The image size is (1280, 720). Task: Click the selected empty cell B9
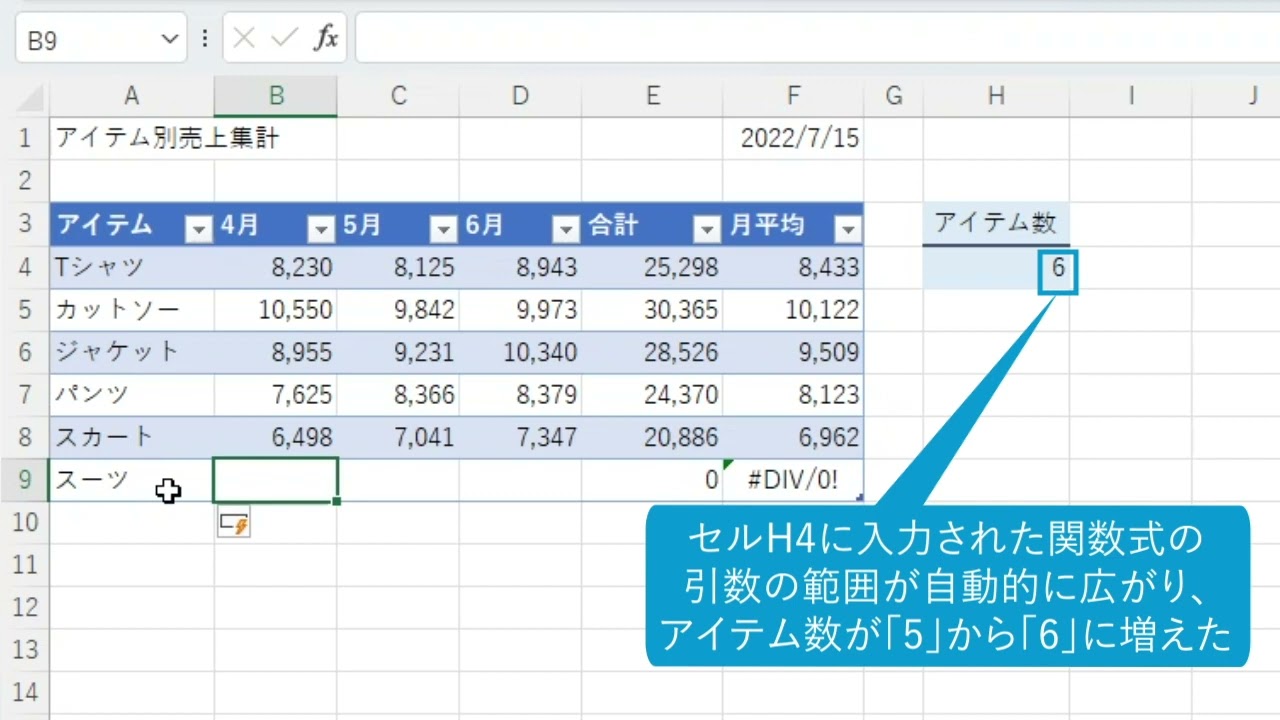pyautogui.click(x=276, y=480)
